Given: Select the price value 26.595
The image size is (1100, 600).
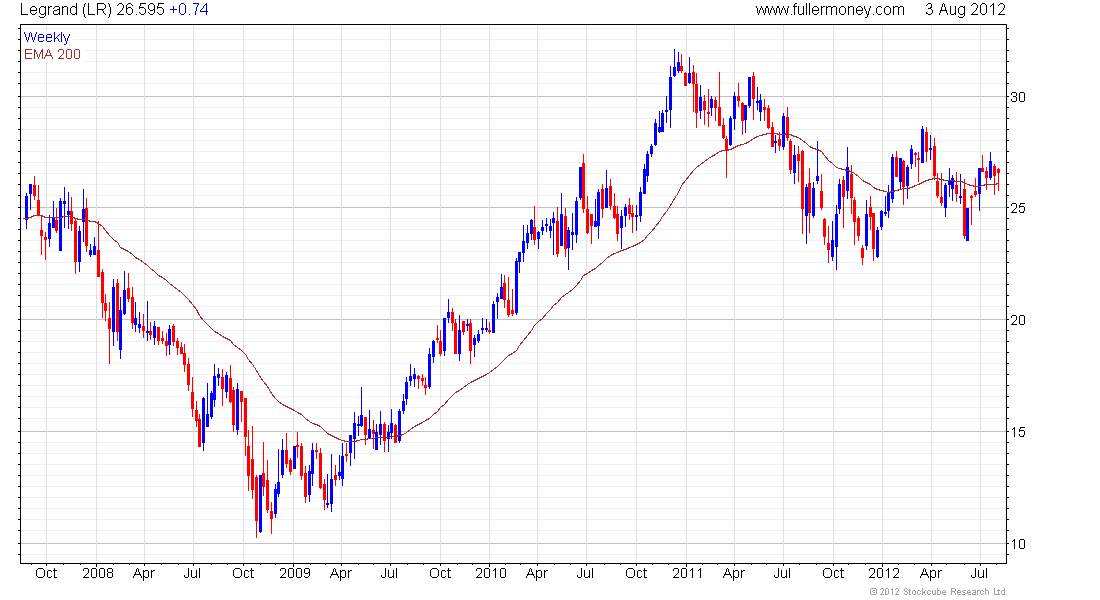Looking at the screenshot, I should [x=141, y=10].
